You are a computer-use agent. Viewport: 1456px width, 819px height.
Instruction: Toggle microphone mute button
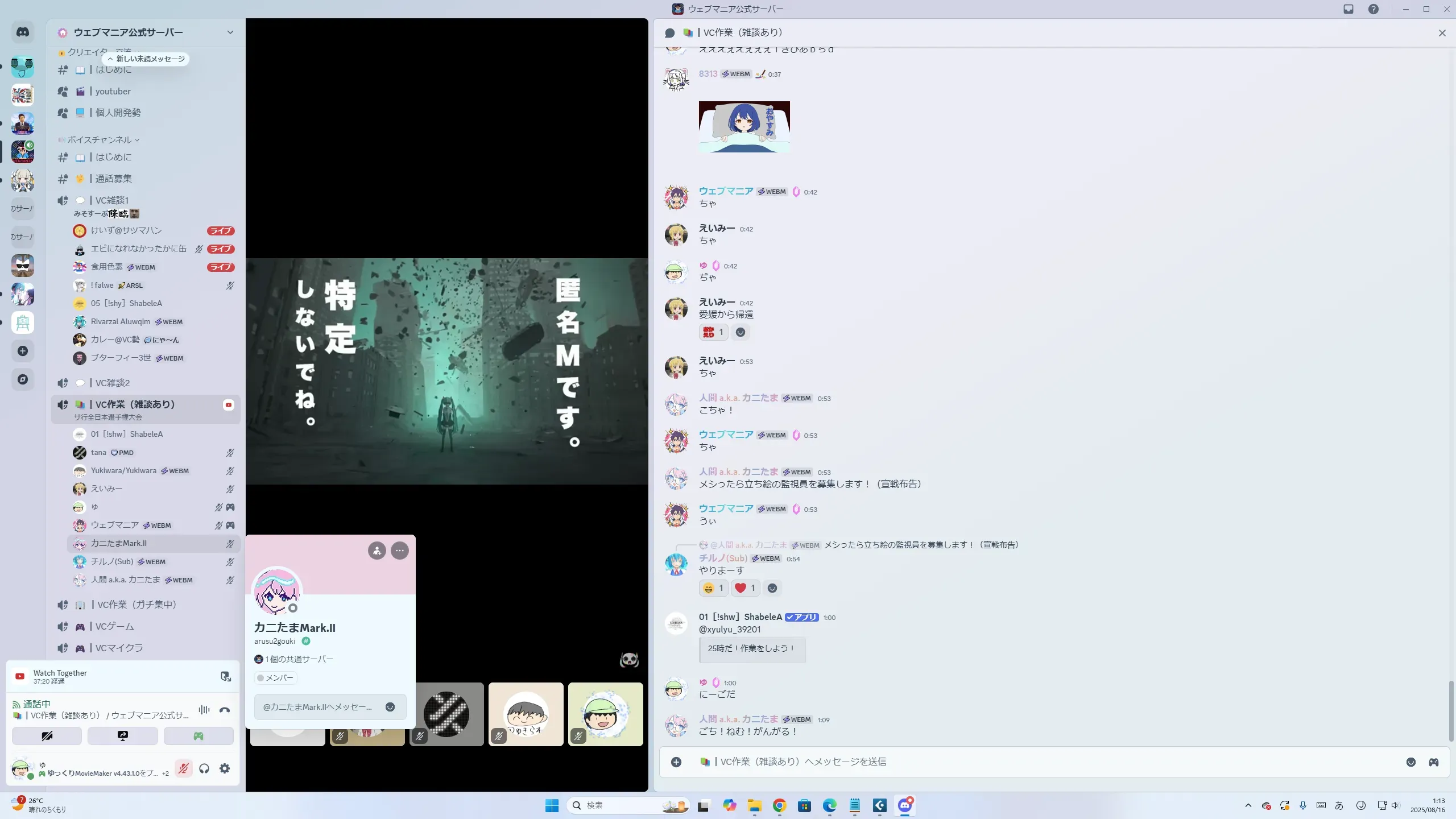tap(183, 768)
